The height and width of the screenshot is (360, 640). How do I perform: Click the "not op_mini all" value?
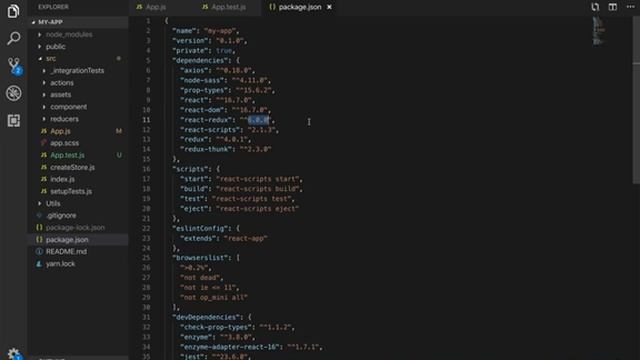214,298
